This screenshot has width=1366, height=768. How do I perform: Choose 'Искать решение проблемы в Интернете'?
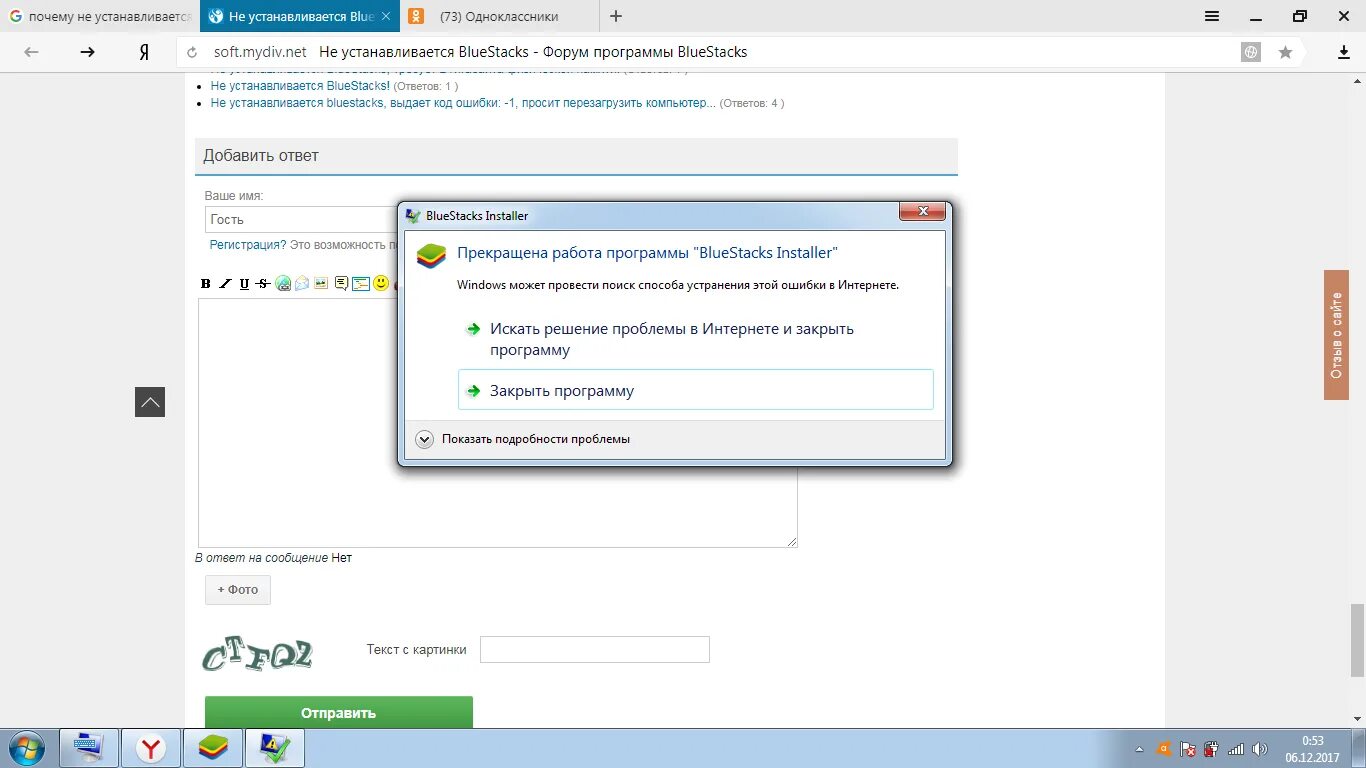696,339
